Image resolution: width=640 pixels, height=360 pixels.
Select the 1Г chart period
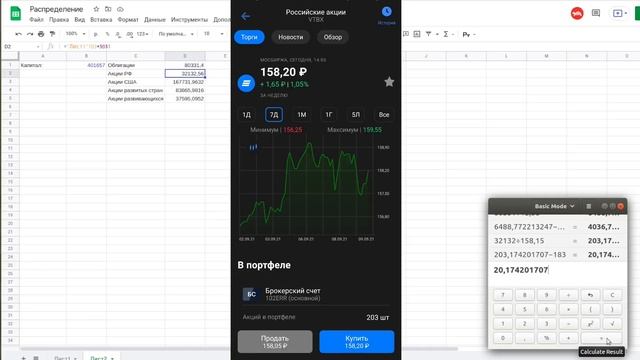point(329,115)
